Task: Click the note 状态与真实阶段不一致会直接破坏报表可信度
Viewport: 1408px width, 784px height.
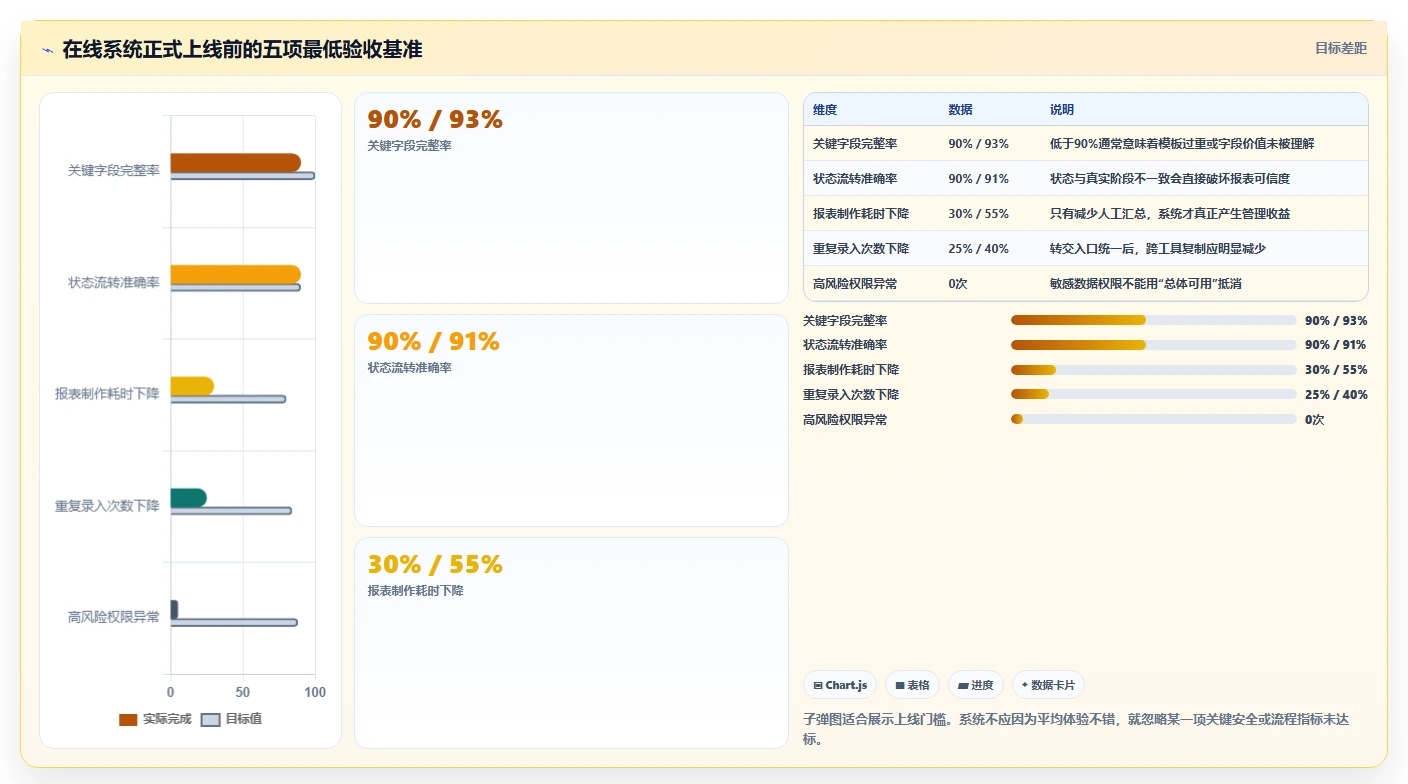Action: [x=1170, y=179]
